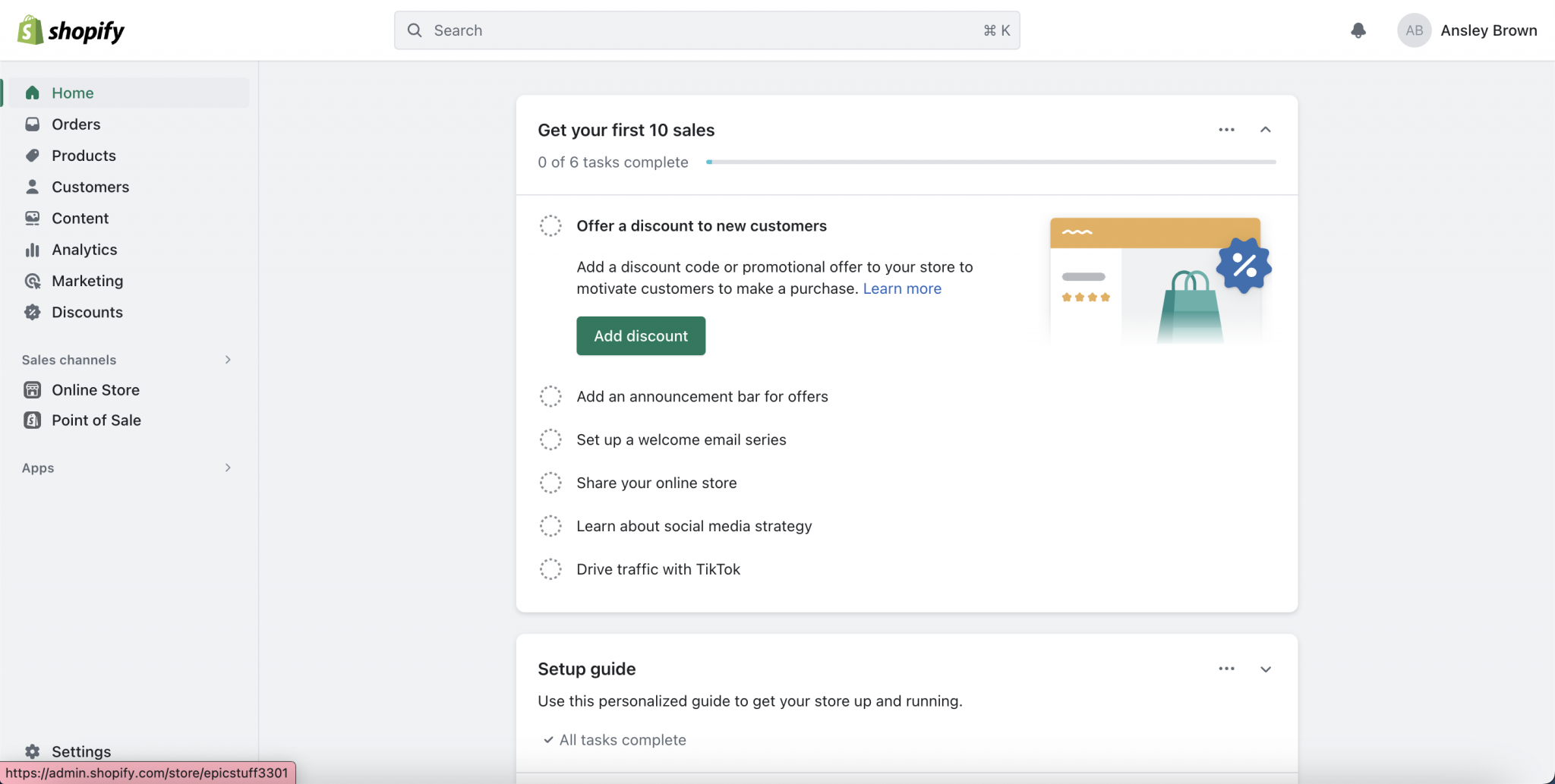This screenshot has width=1555, height=784.
Task: Check off welcome email series task
Action: pos(550,439)
